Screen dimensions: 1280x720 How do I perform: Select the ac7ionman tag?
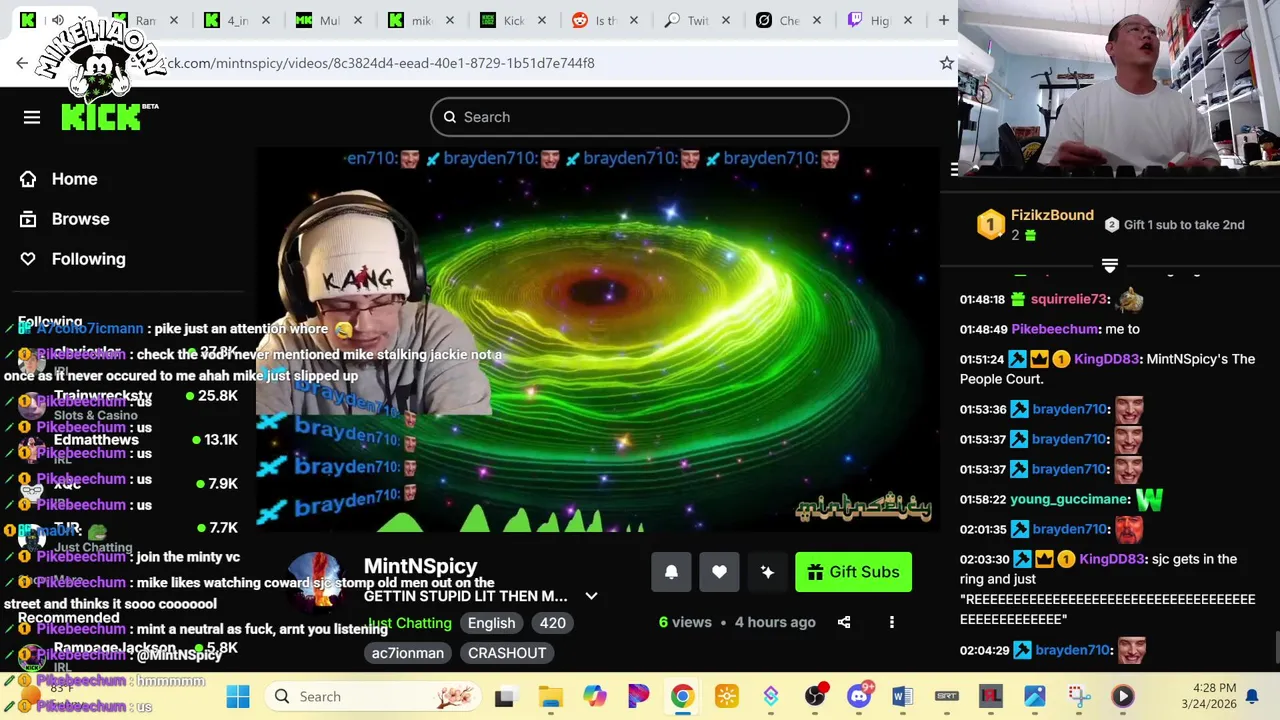coord(408,653)
